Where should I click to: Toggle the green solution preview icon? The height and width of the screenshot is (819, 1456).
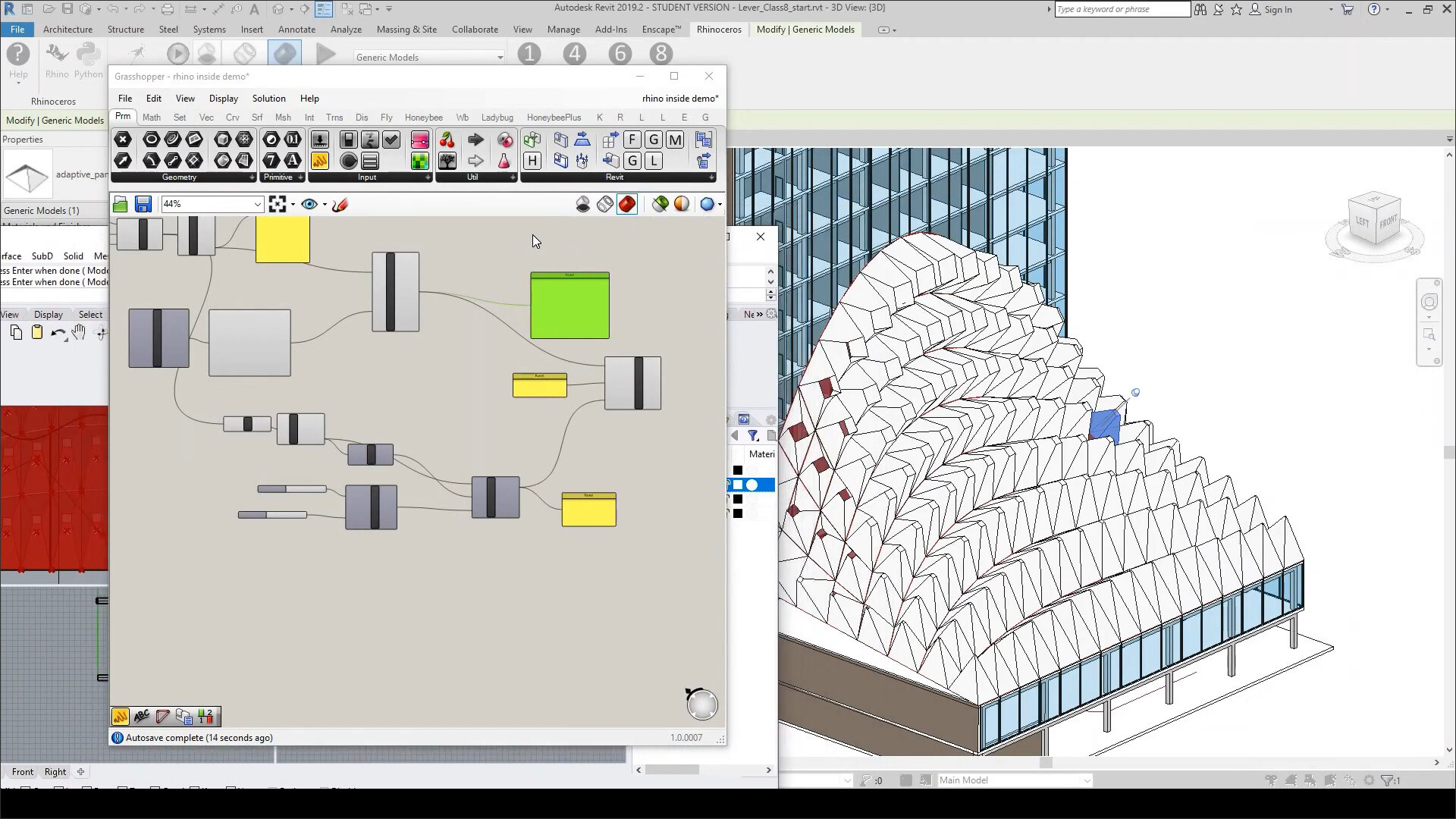660,204
